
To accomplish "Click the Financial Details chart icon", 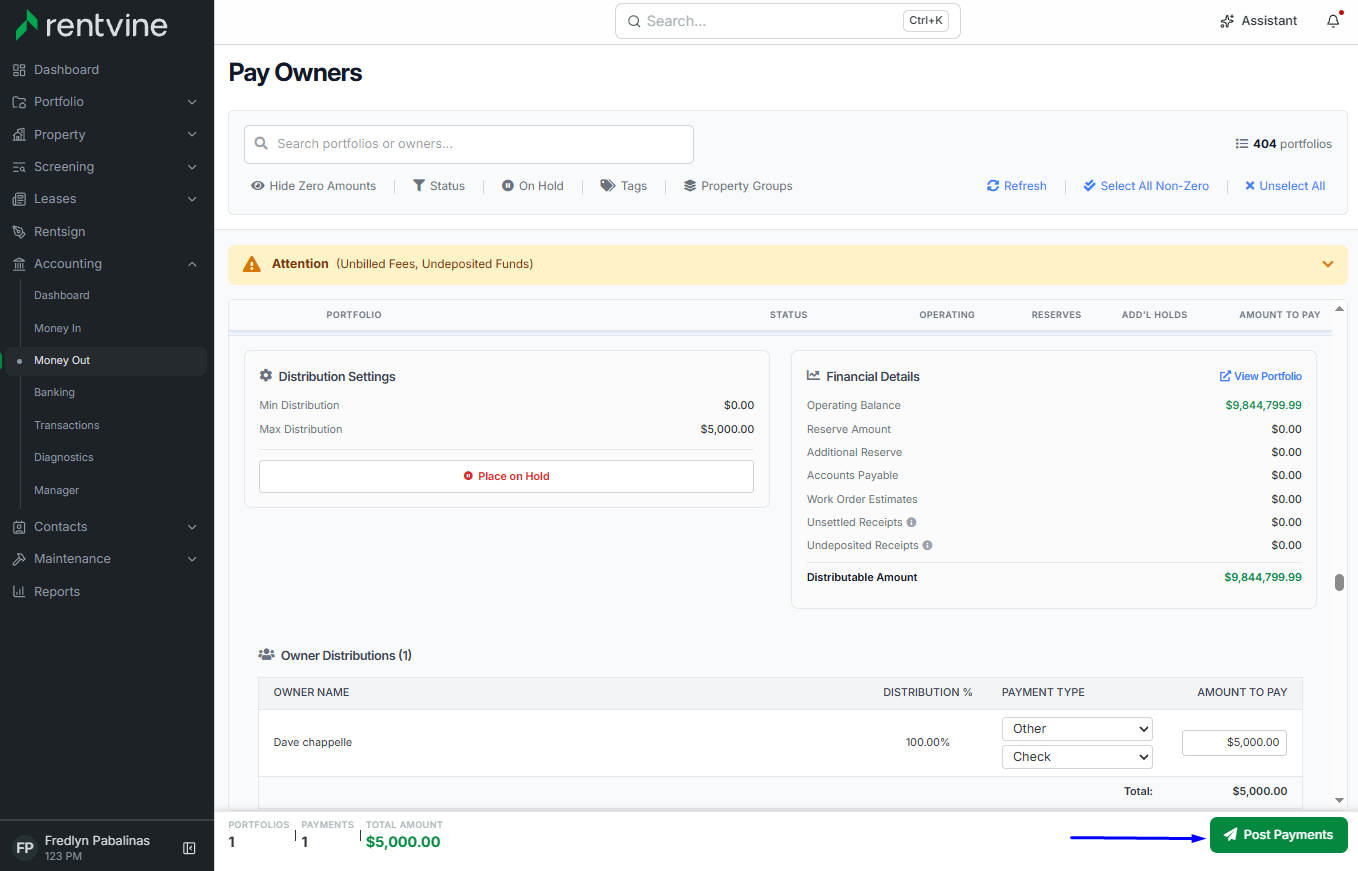I will (x=814, y=376).
